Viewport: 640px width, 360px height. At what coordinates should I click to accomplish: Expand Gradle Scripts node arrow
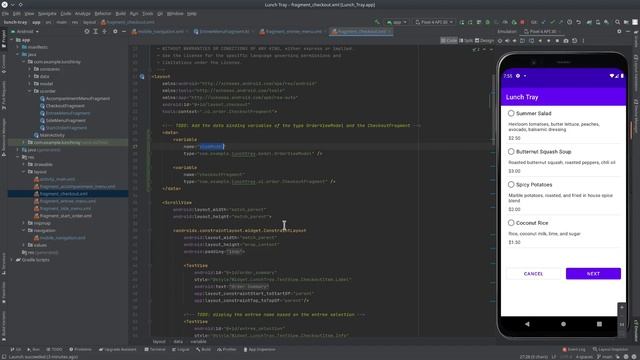[12, 260]
